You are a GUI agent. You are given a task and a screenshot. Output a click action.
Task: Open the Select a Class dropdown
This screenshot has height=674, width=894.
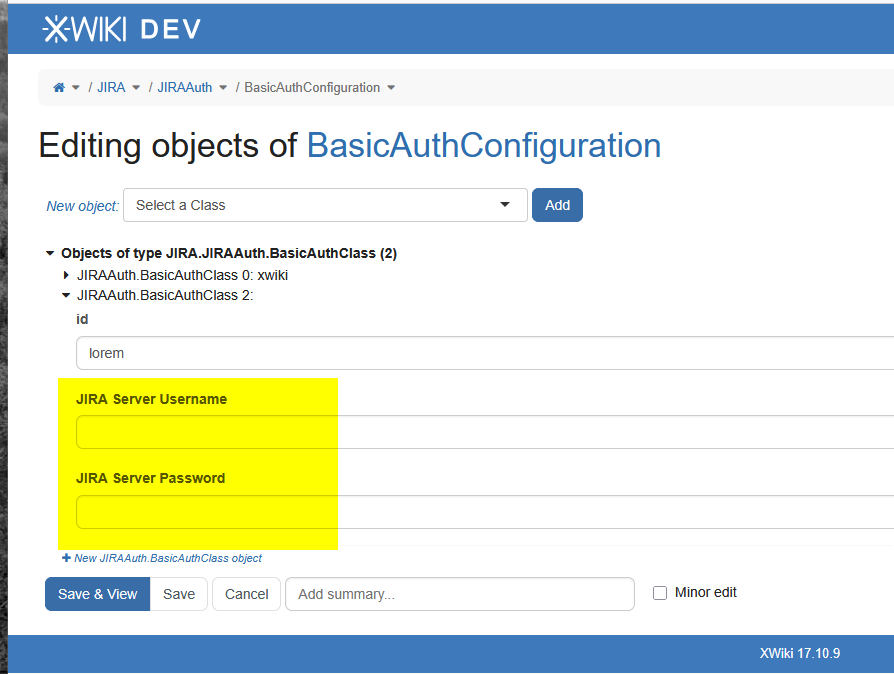click(x=325, y=205)
